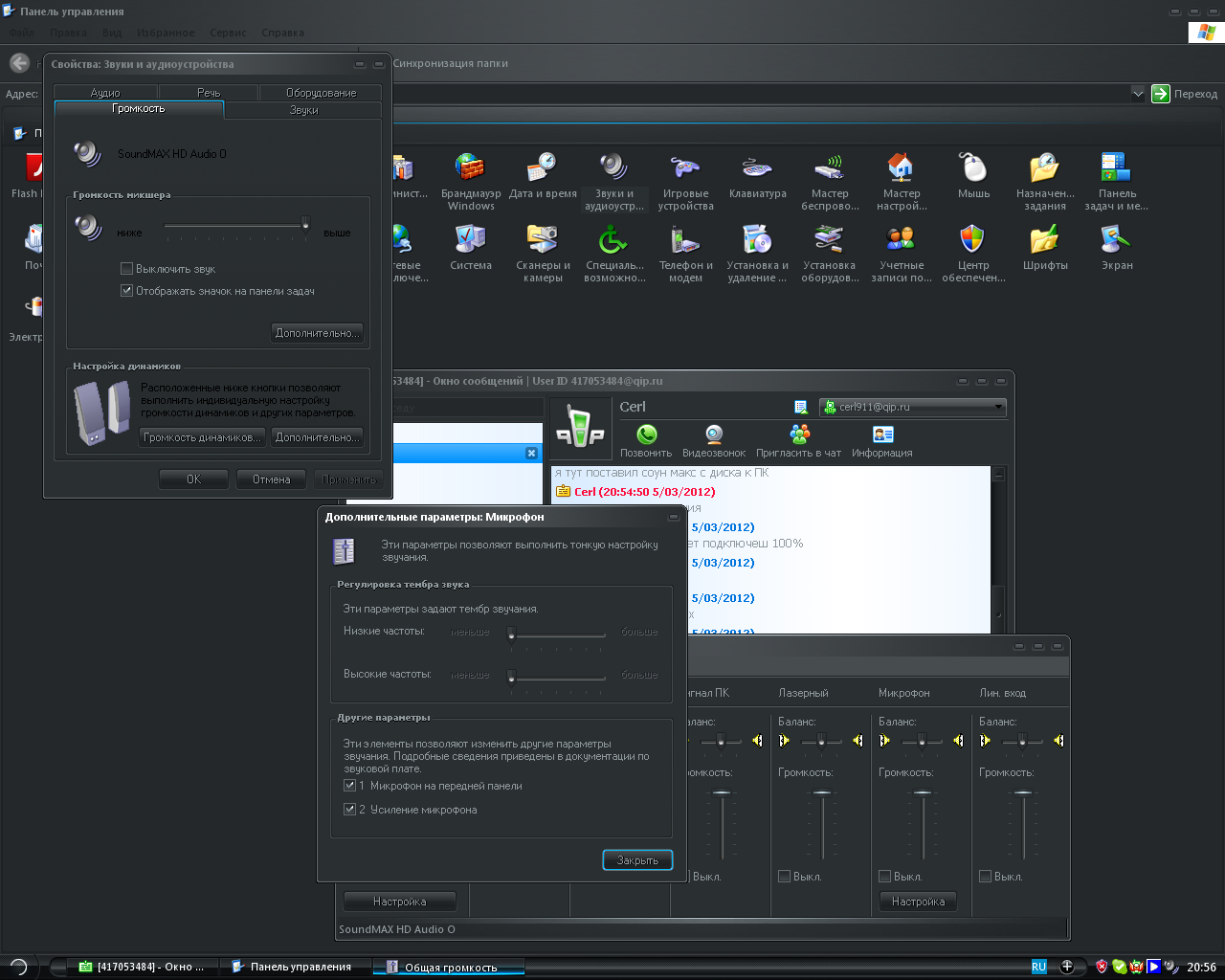
Task: Switch to Общая громкость taskbar window
Action: pos(449,967)
